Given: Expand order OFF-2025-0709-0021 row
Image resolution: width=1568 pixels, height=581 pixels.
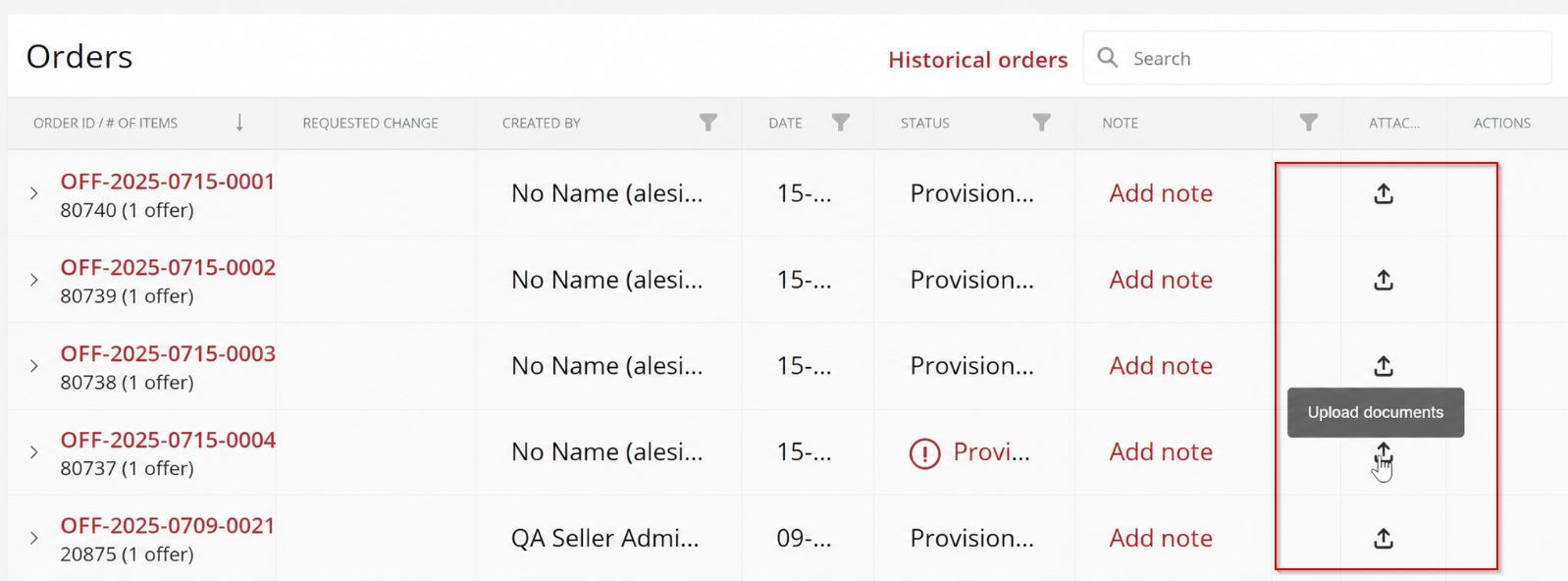Looking at the screenshot, I should pos(34,538).
